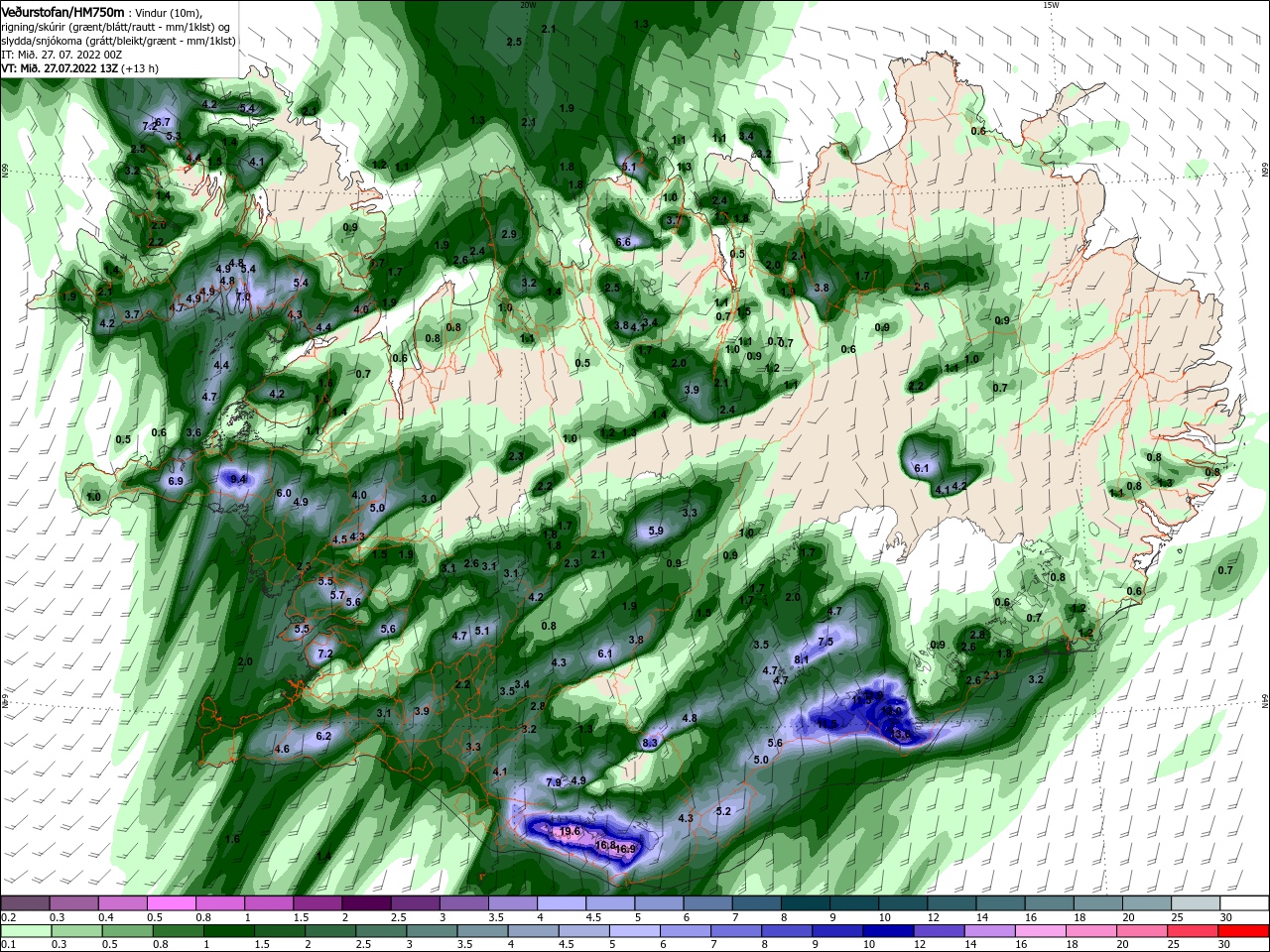The image size is (1270, 952).
Task: Click the "16.9" precipitation value
Action: pyautogui.click(x=625, y=849)
